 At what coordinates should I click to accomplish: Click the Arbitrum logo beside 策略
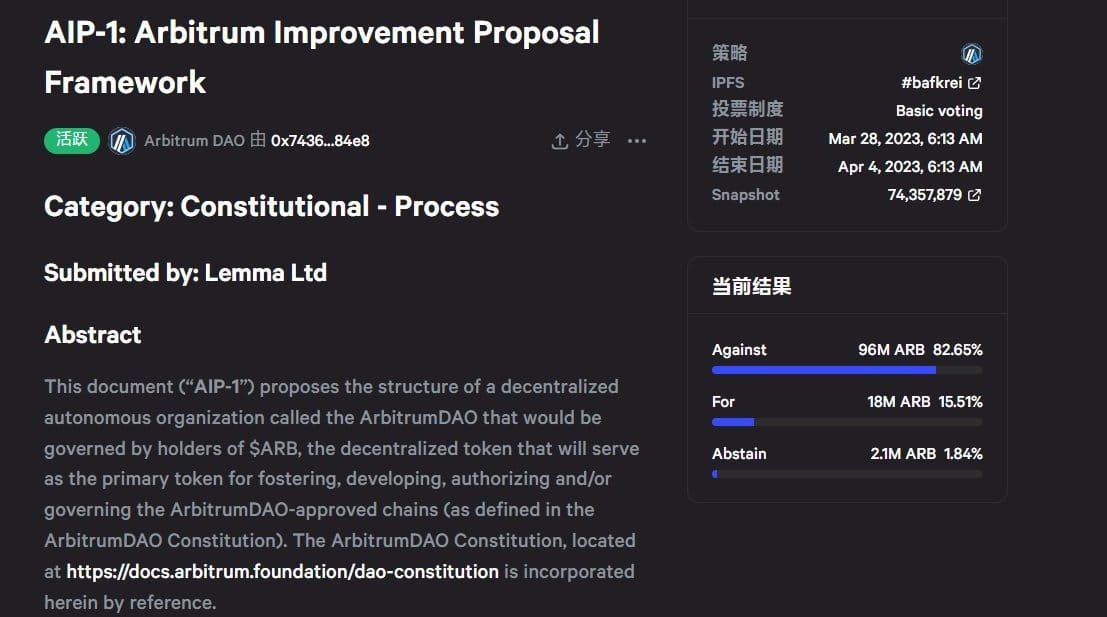971,53
